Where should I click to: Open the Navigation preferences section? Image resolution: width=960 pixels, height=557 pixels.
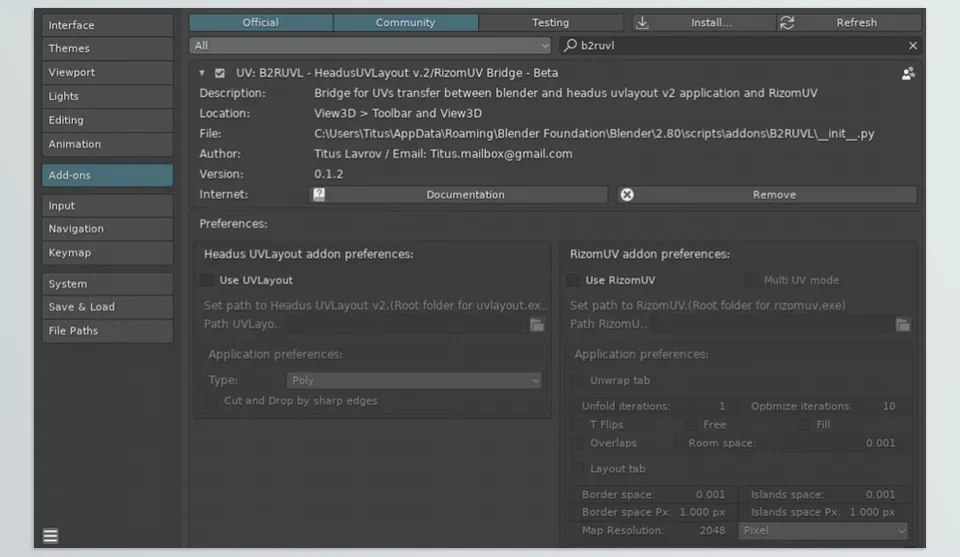108,229
